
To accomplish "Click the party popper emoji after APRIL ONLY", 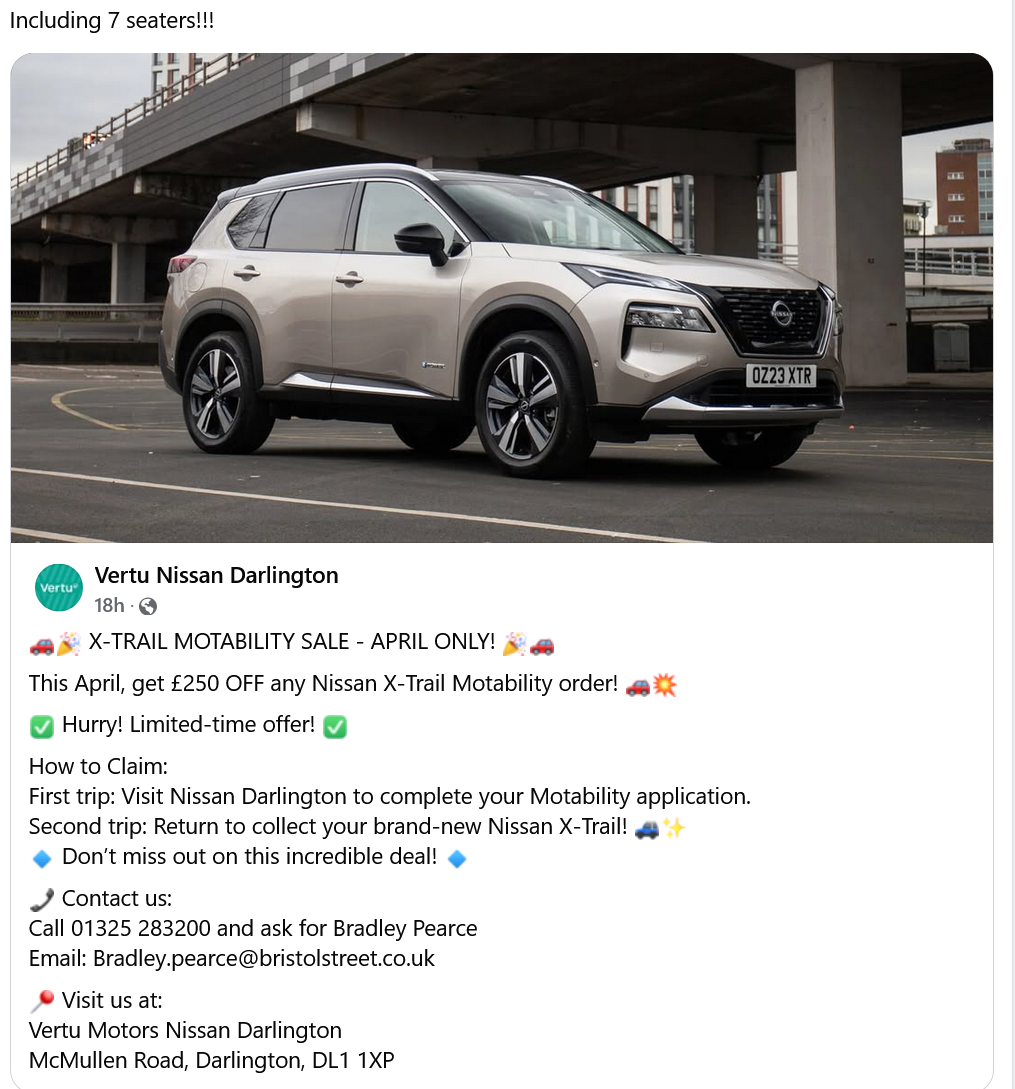I will click(x=514, y=645).
